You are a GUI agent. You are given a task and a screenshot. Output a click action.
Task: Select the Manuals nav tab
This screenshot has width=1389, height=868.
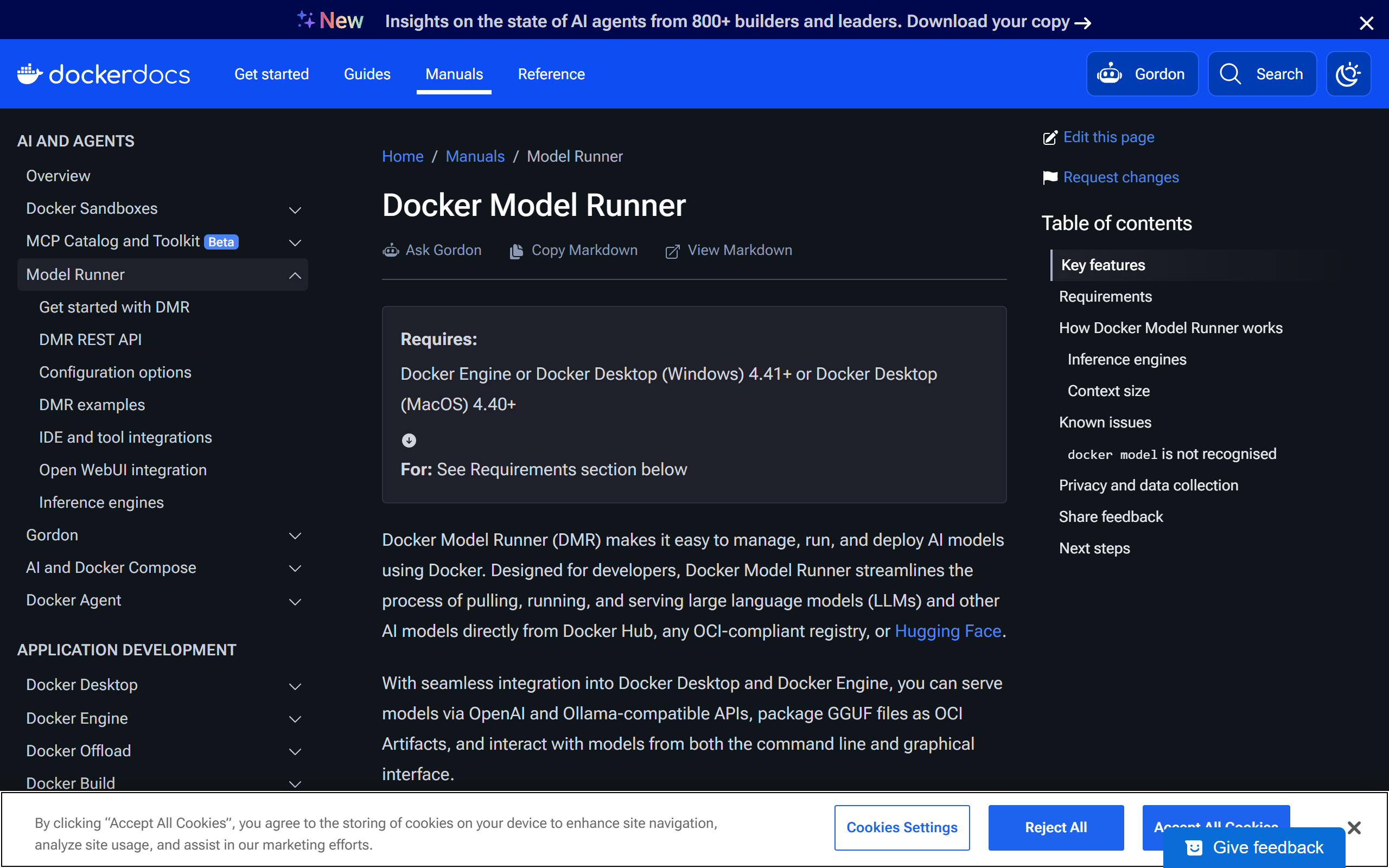[x=454, y=74]
